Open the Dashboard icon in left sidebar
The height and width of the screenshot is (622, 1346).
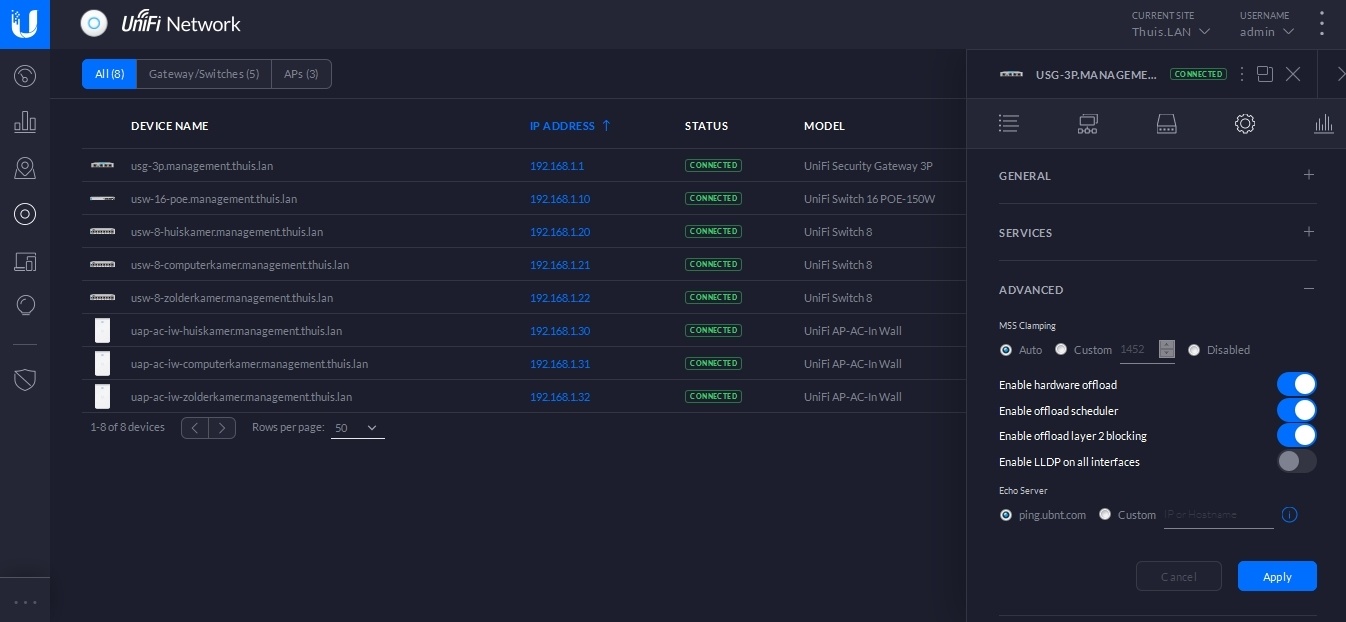(x=25, y=76)
